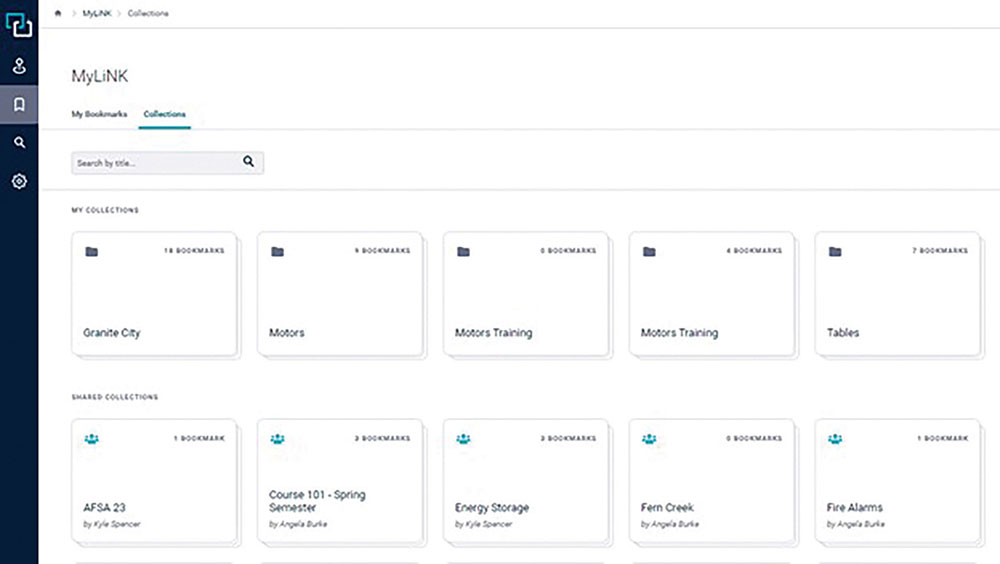Click the folder icon on the Tables card
Viewport: 1000px width, 564px height.
(835, 251)
